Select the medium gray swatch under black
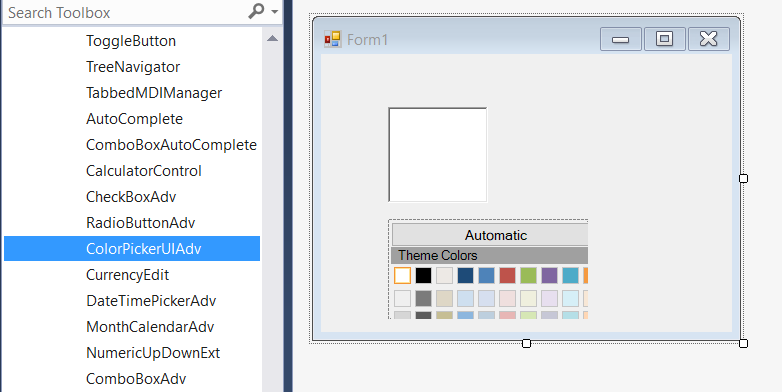 423,298
